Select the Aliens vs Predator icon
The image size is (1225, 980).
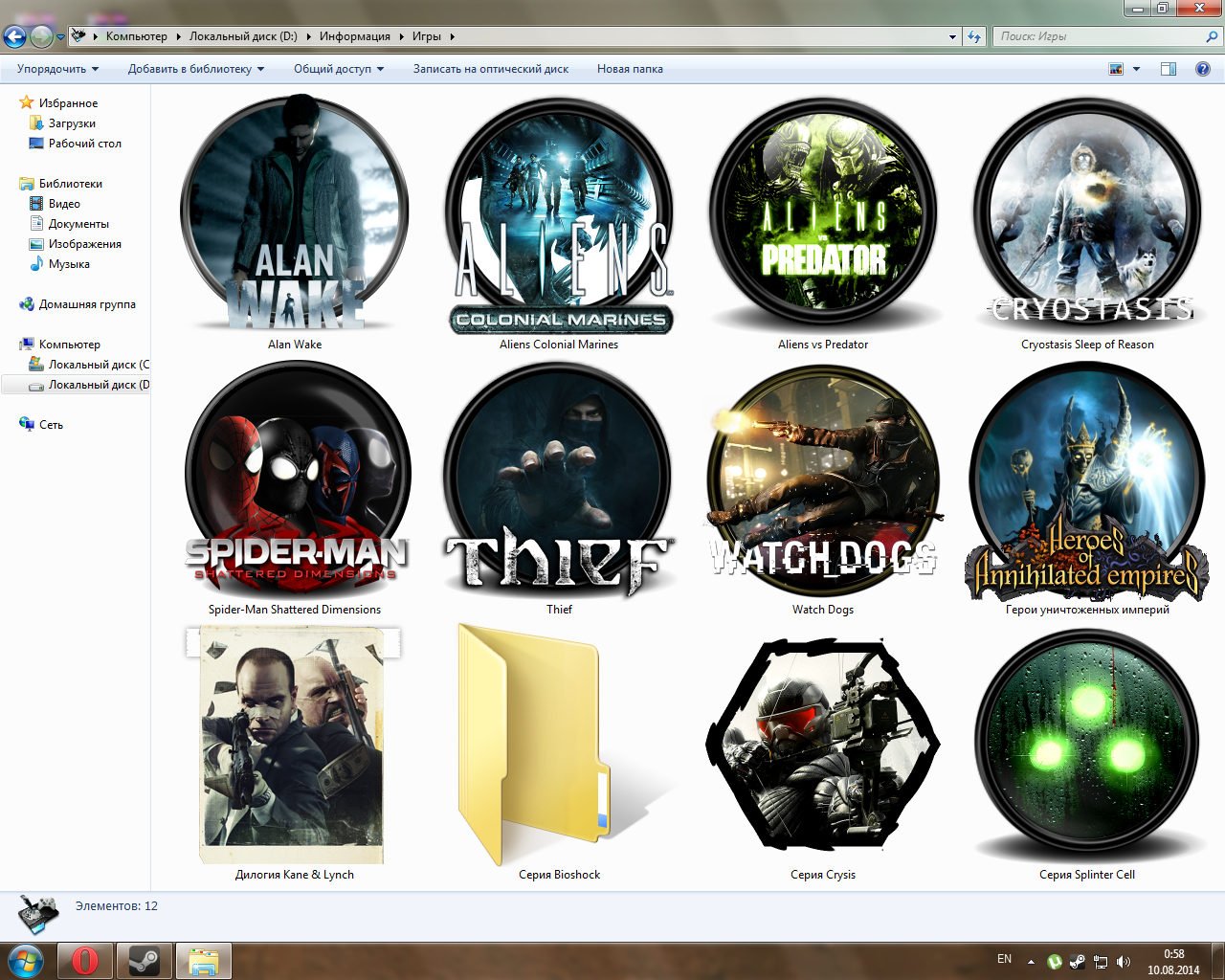tap(823, 212)
